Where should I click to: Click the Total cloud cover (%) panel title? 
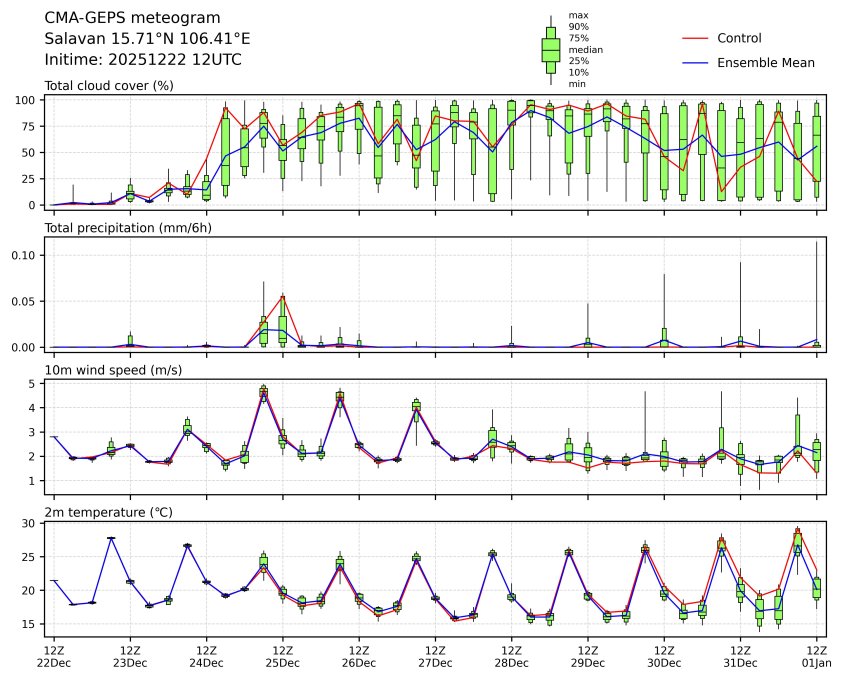[x=109, y=86]
